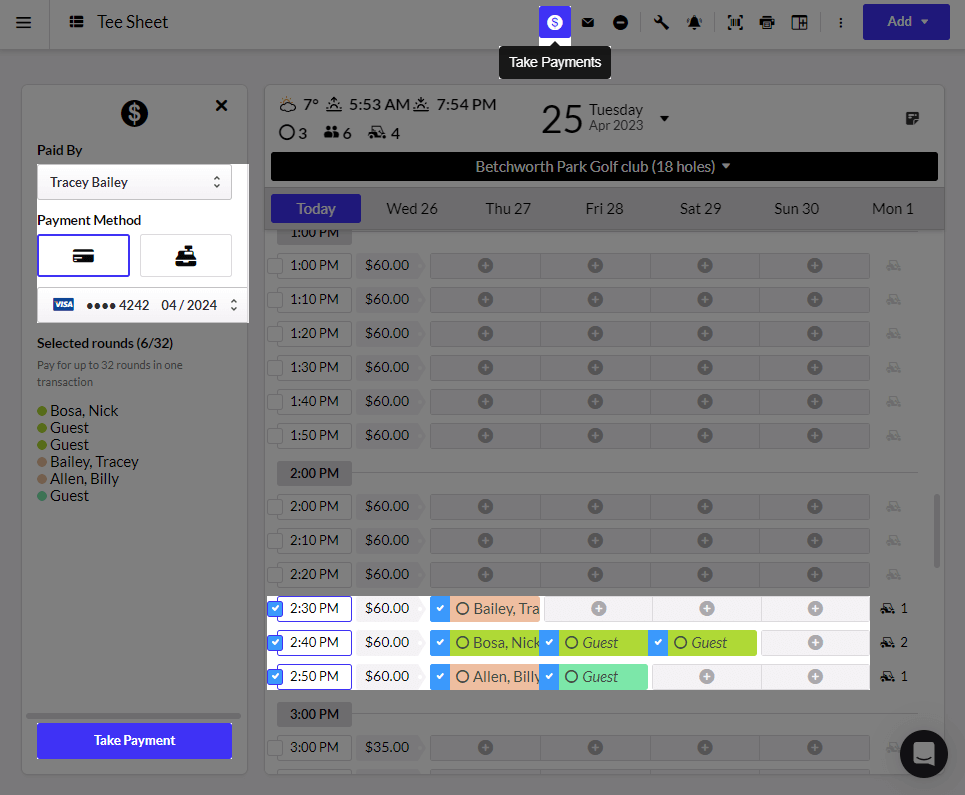Deselect Bailey, Tracey player checkbox
Viewport: 965px width, 795px height.
pos(440,609)
